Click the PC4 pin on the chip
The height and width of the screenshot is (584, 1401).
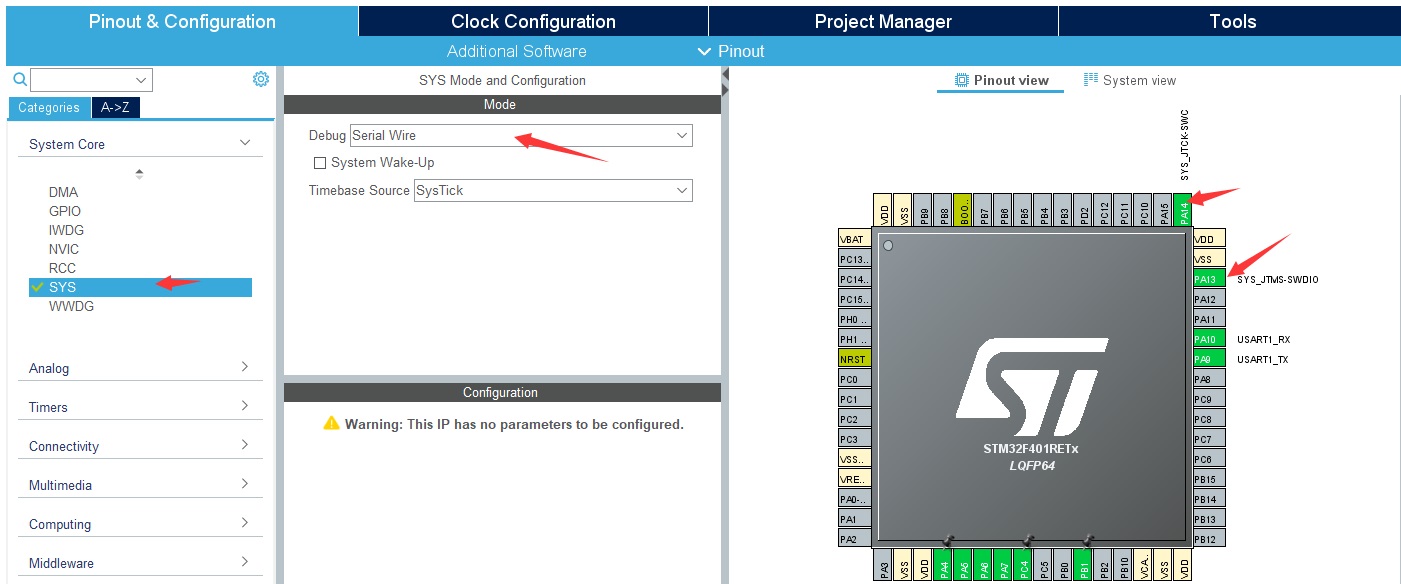[x=1023, y=565]
